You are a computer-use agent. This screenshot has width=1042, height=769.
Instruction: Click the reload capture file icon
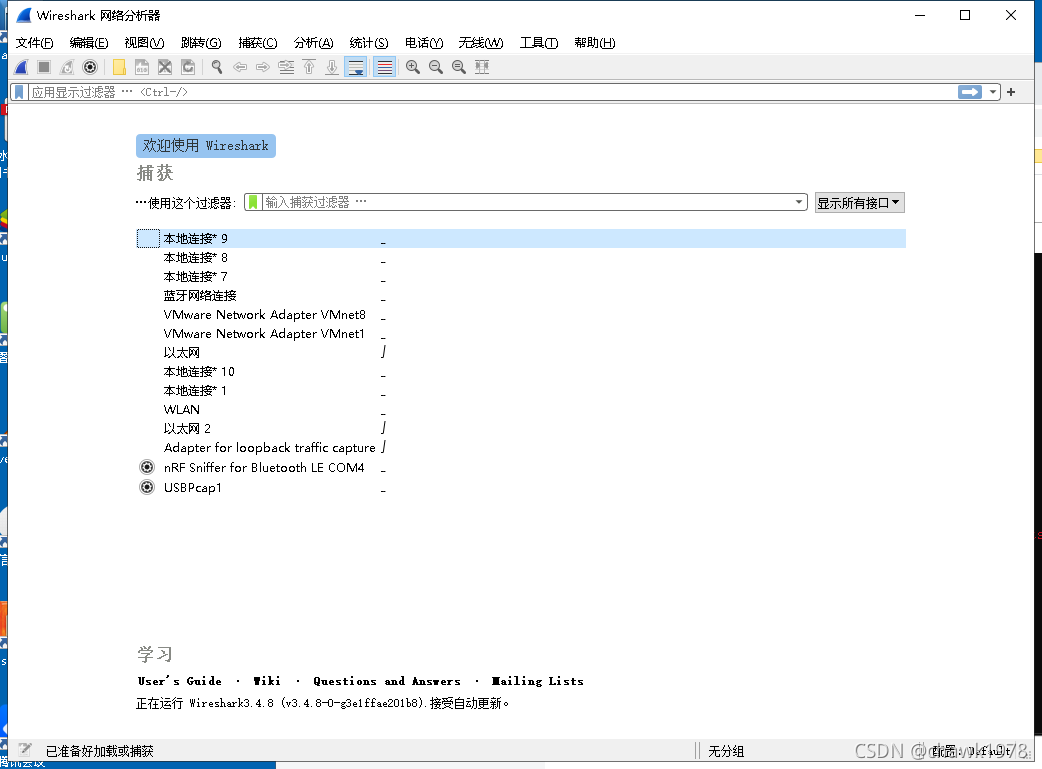click(x=188, y=67)
